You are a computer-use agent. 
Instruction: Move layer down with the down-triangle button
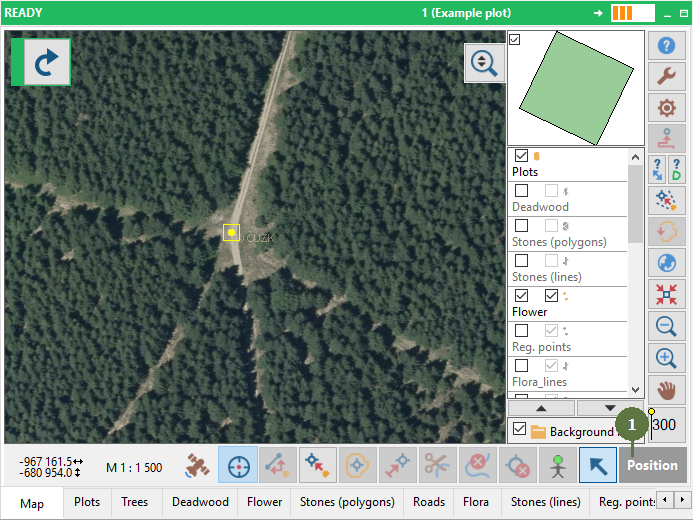coord(610,408)
